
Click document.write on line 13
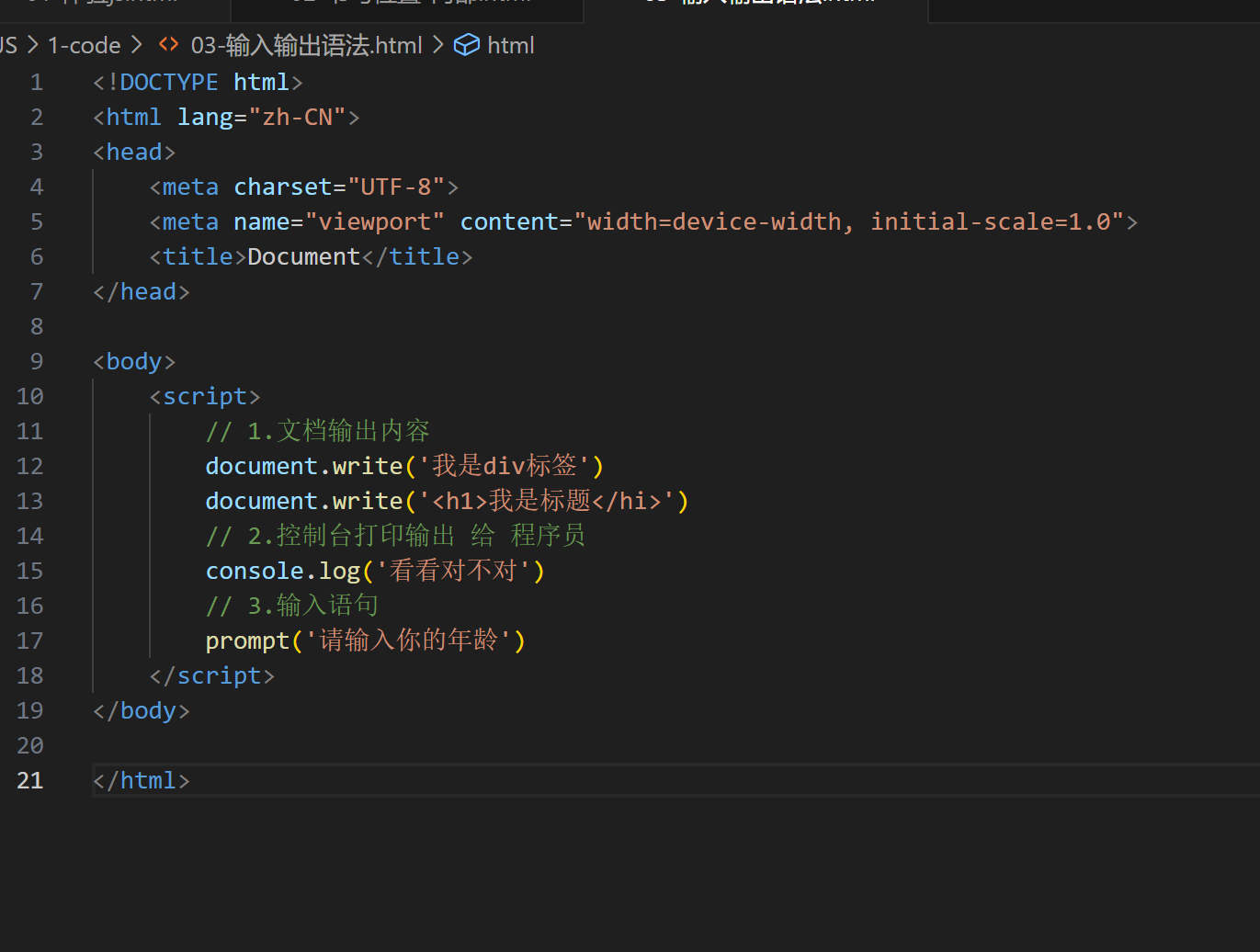304,502
